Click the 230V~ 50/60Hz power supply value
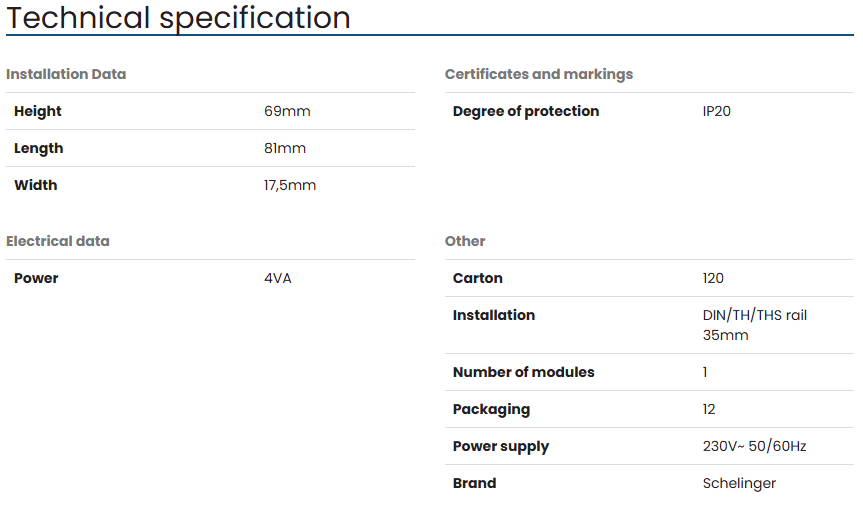863x514 pixels. [x=755, y=446]
